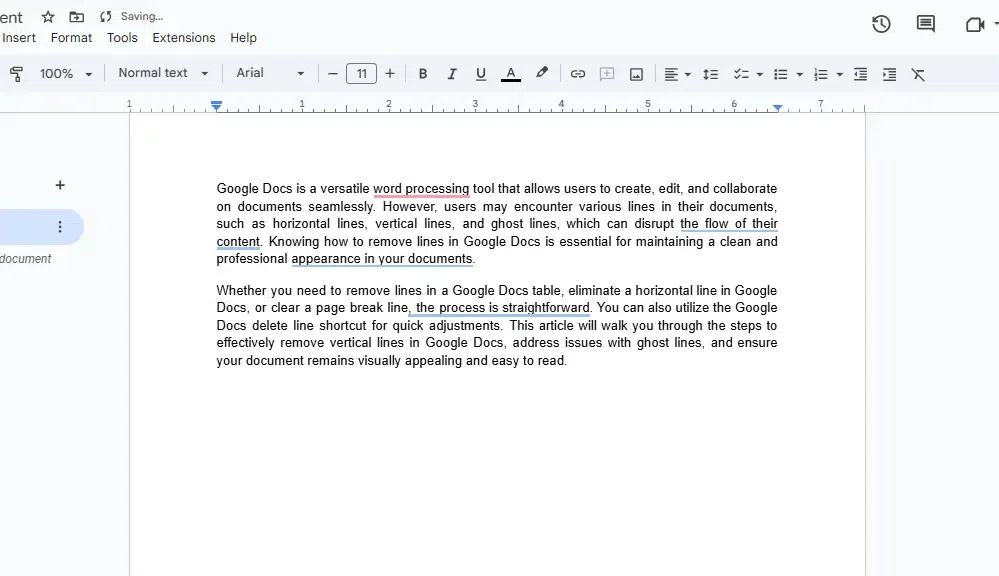The height and width of the screenshot is (576, 999).
Task: Add a comment from toolbar
Action: (x=607, y=74)
